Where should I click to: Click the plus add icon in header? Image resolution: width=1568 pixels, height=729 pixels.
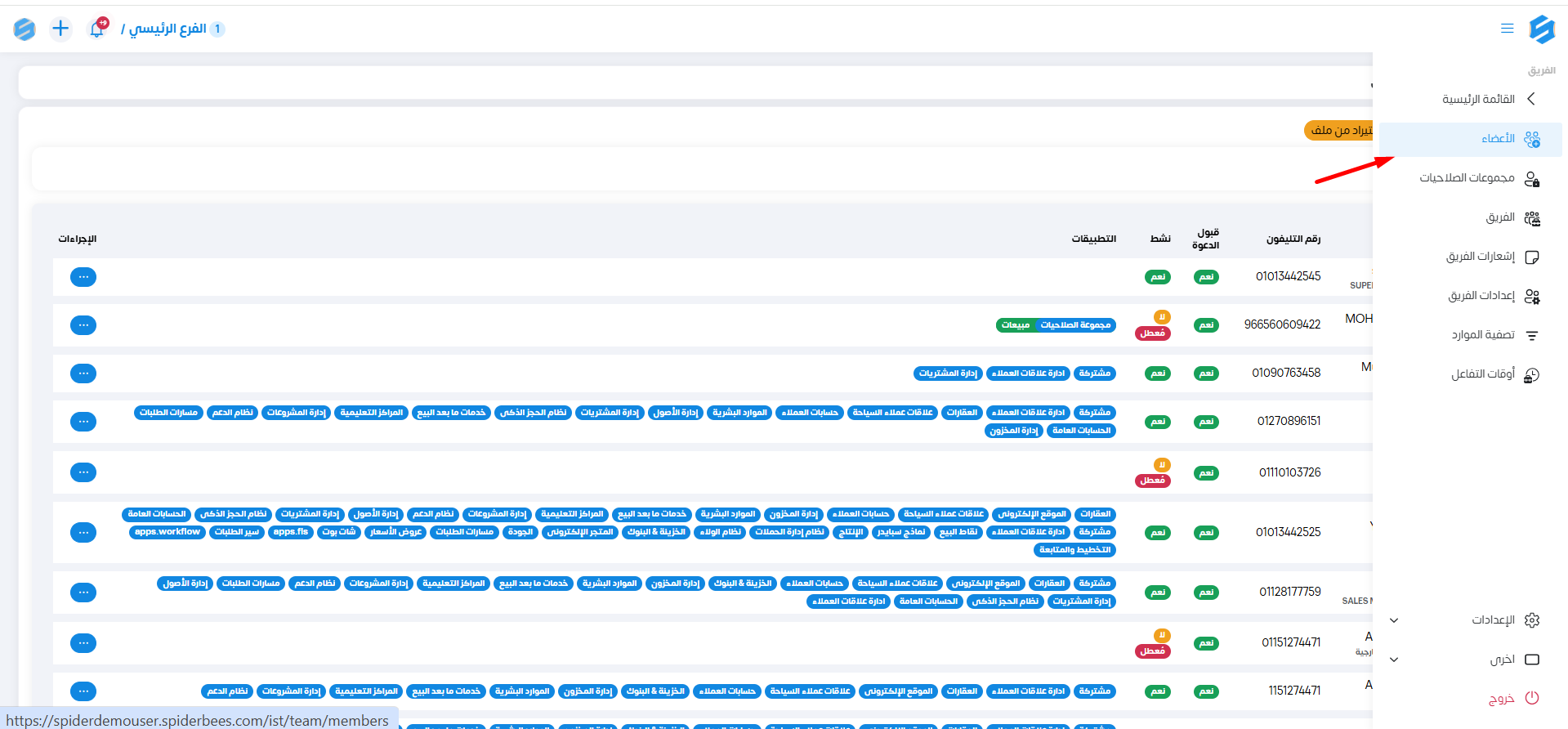click(60, 29)
